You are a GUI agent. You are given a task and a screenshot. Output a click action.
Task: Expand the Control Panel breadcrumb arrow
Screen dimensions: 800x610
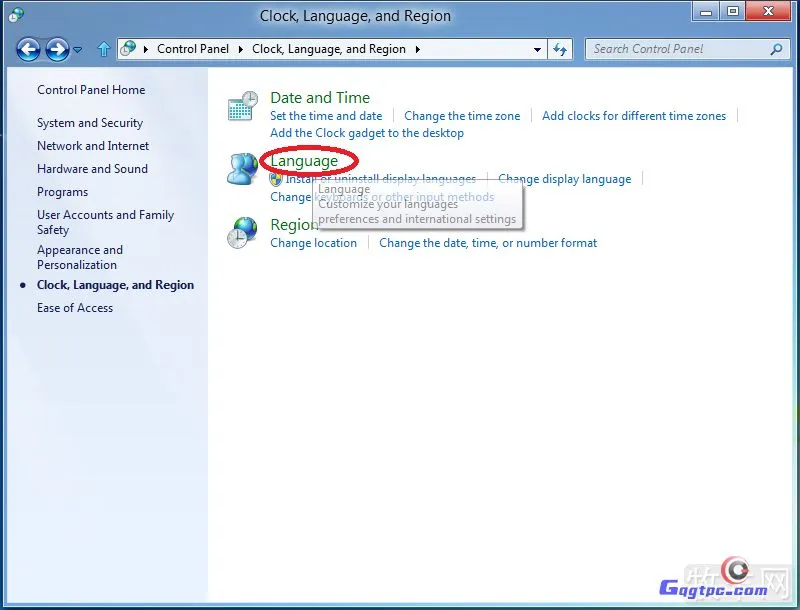[x=244, y=49]
